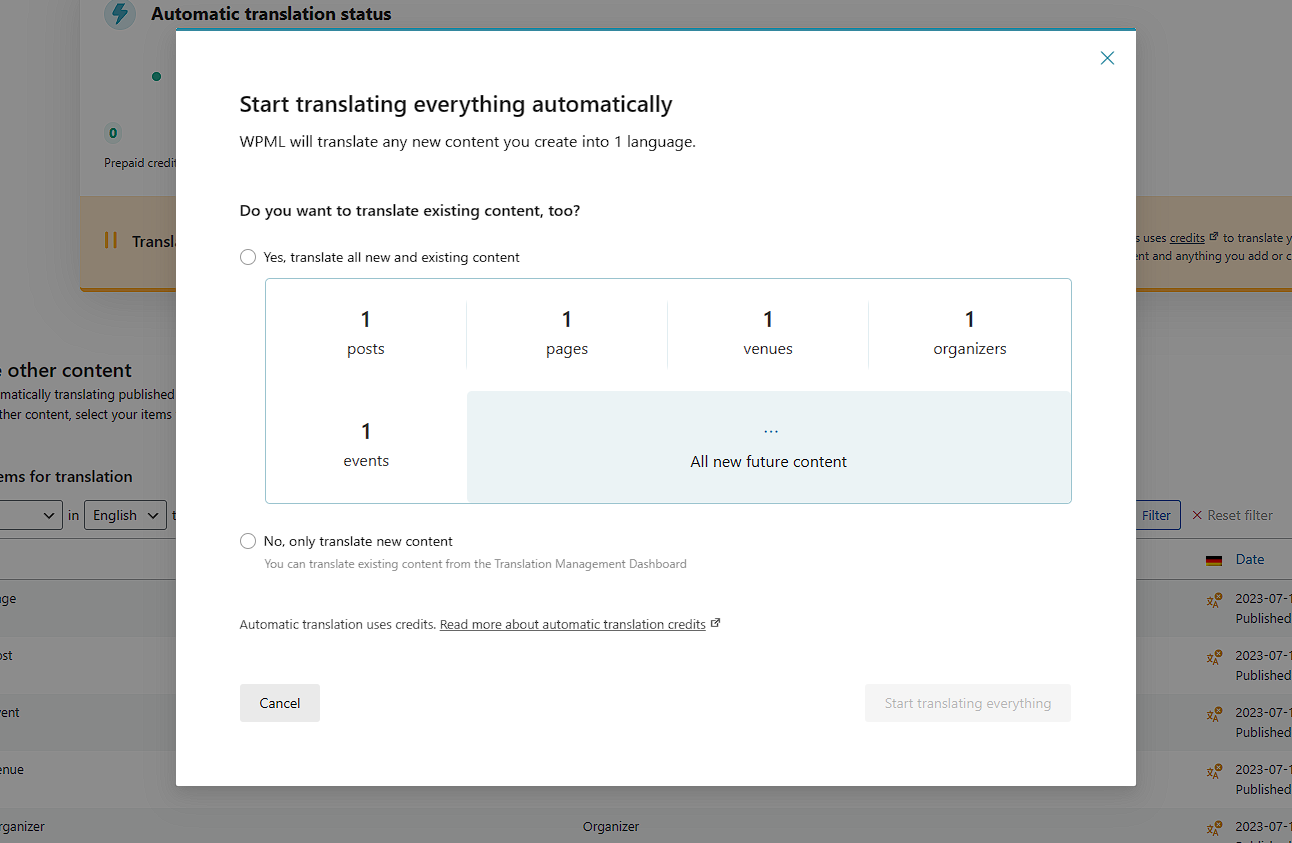Click the Date column header
The width and height of the screenshot is (1292, 843).
(x=1250, y=560)
